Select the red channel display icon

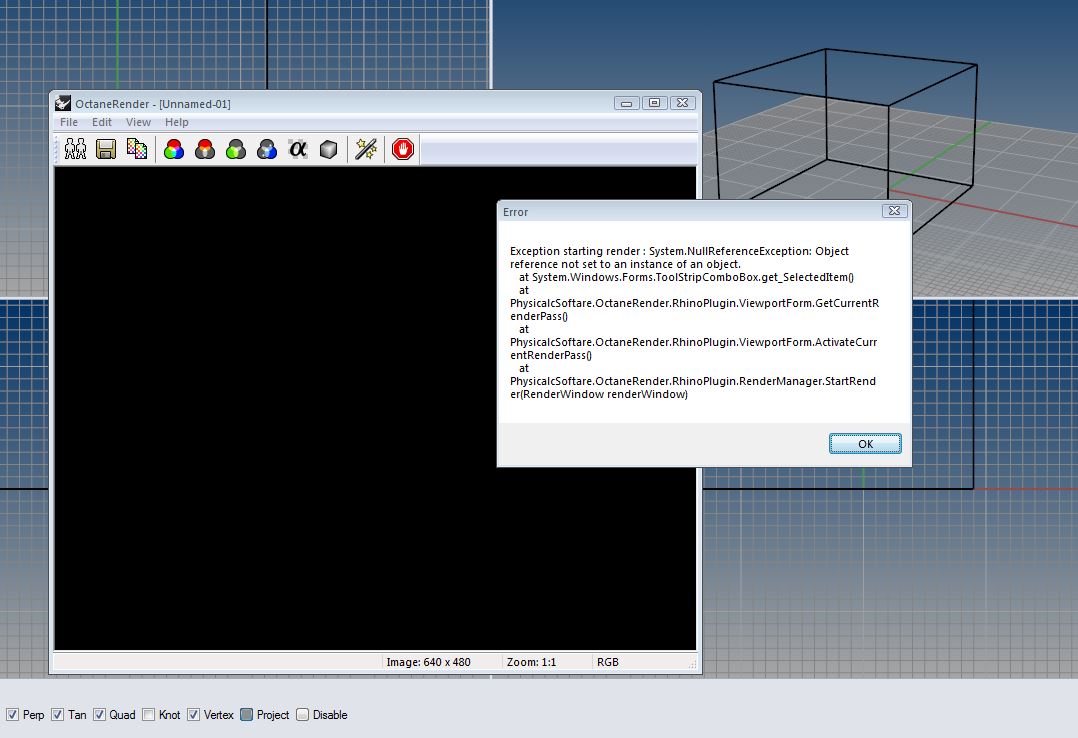pos(205,149)
